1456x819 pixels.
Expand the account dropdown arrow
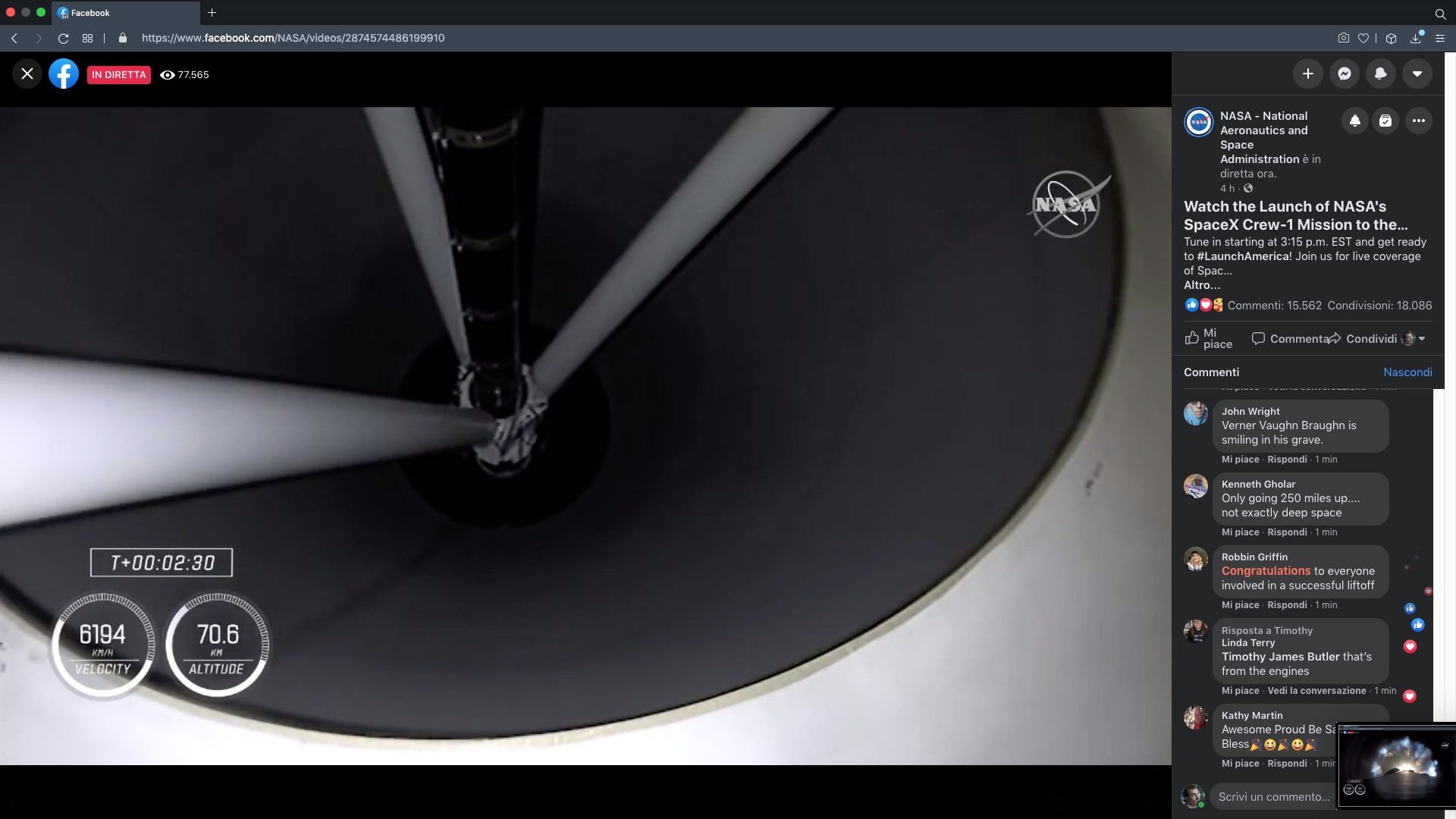(x=1417, y=74)
